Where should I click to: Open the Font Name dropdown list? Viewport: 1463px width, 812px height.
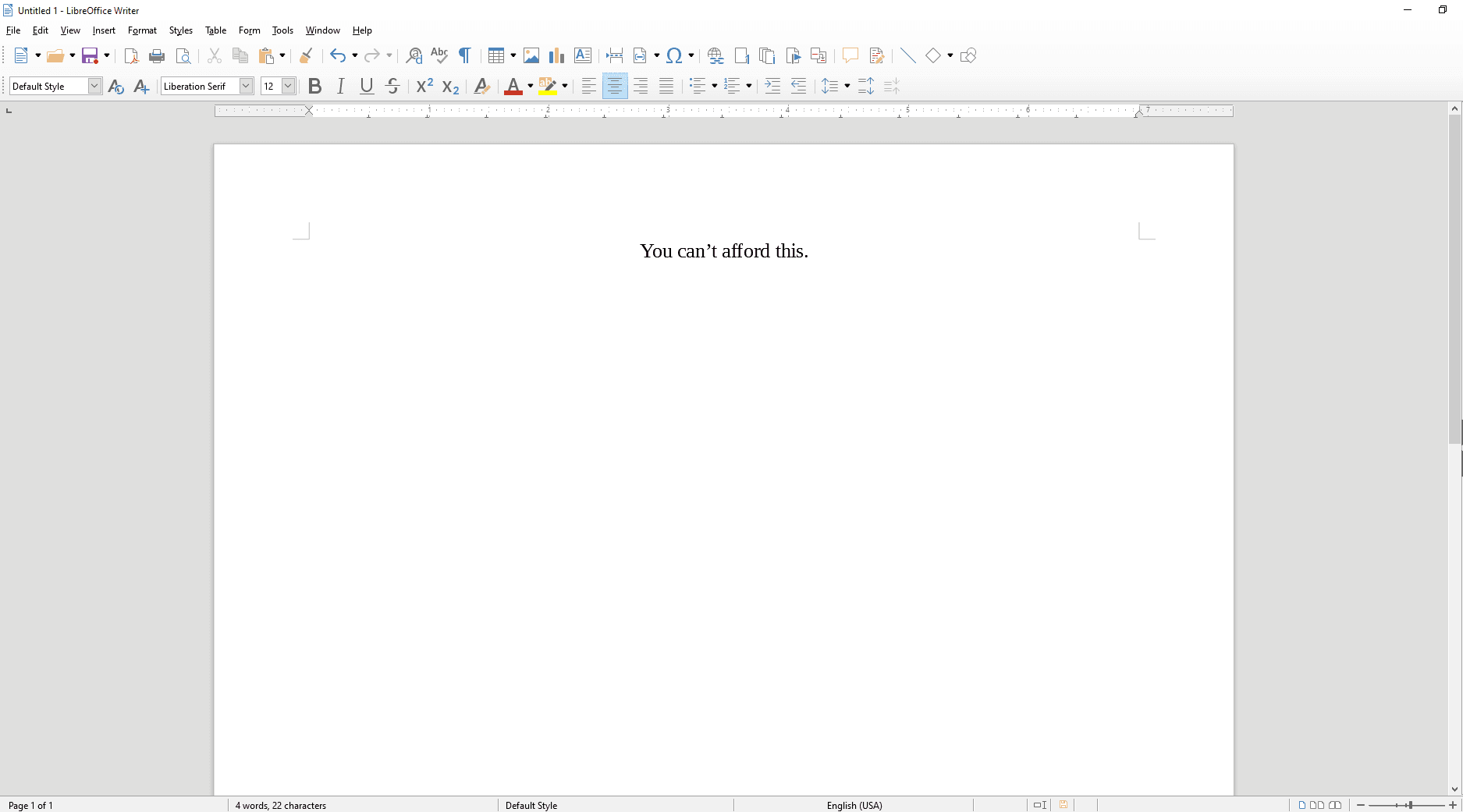(246, 86)
